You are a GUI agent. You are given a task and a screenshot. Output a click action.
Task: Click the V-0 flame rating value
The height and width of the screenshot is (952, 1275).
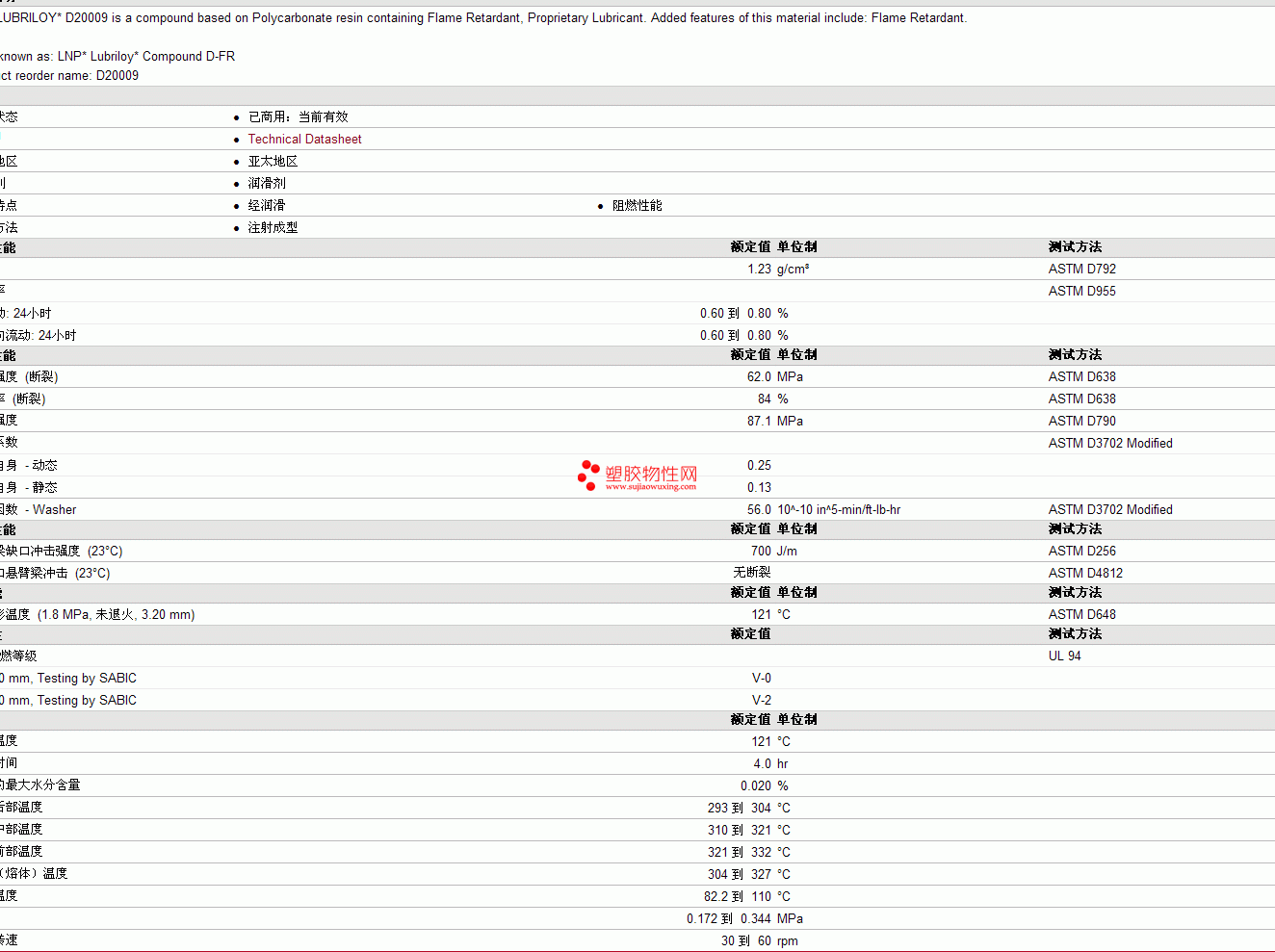[762, 678]
